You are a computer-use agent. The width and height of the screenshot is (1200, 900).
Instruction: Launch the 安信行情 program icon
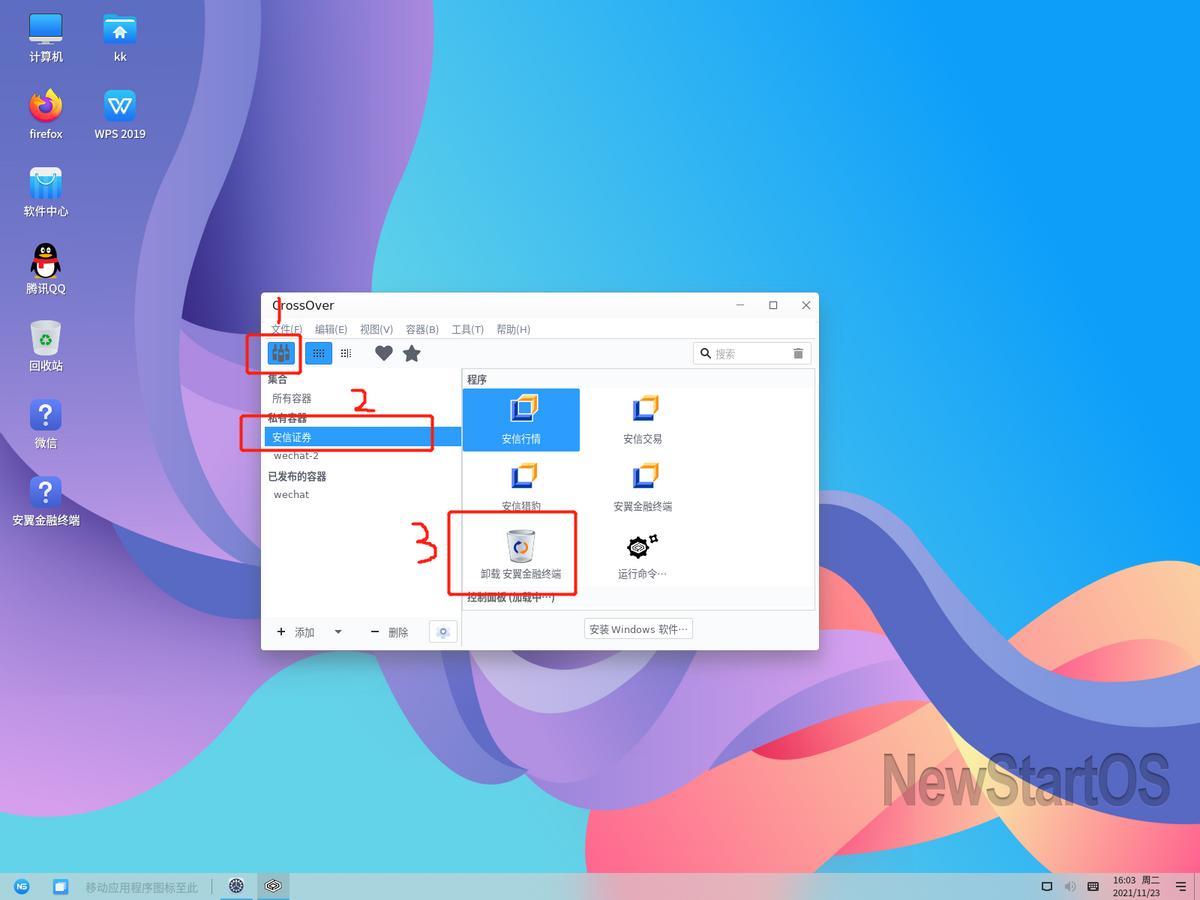[521, 420]
